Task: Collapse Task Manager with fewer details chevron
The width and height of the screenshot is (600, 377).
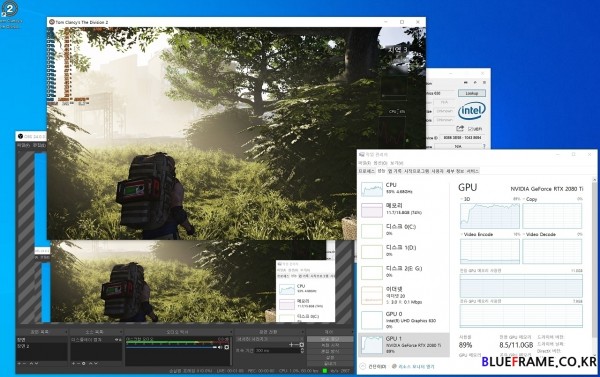Action: 363,366
